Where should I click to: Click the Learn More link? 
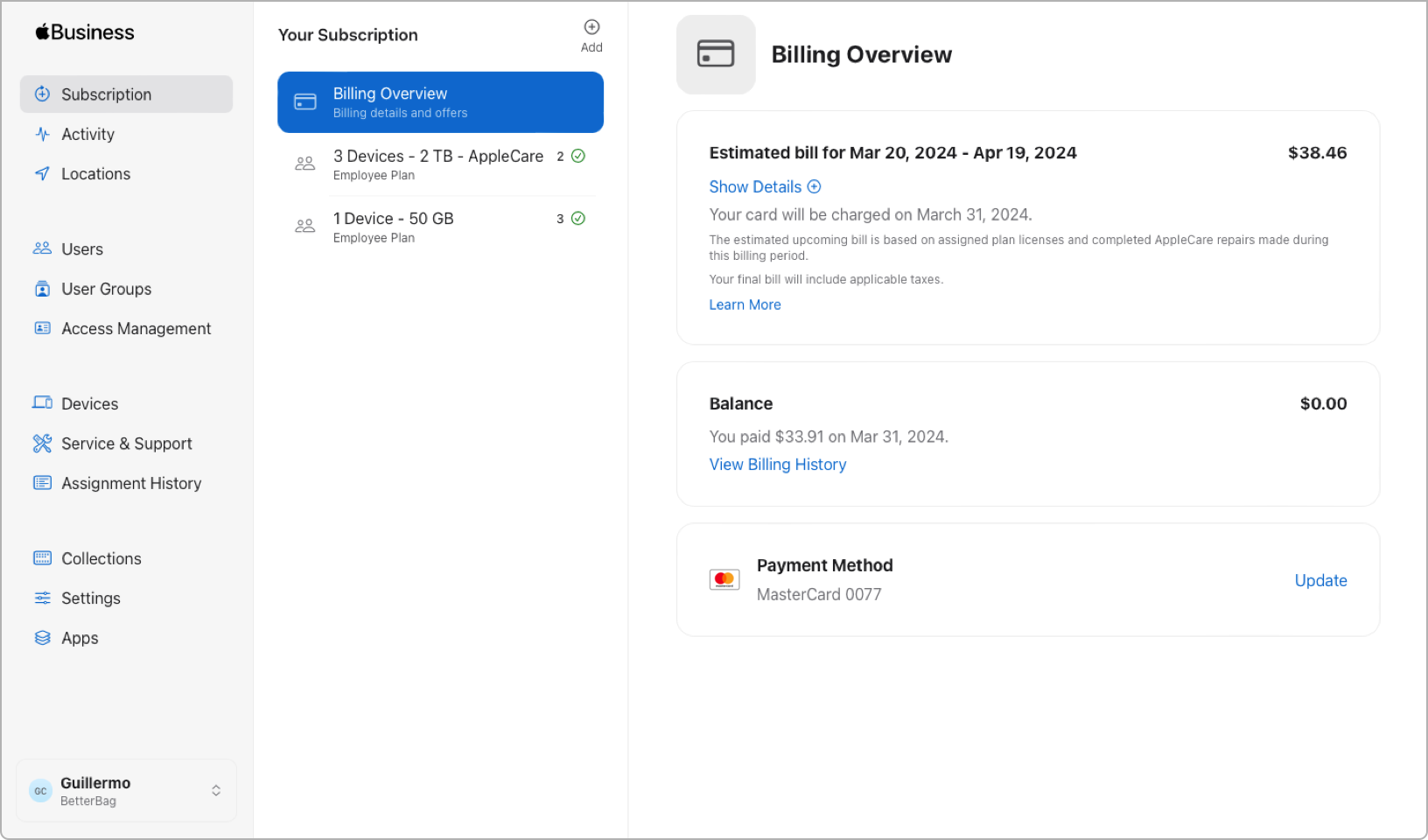pyautogui.click(x=745, y=304)
